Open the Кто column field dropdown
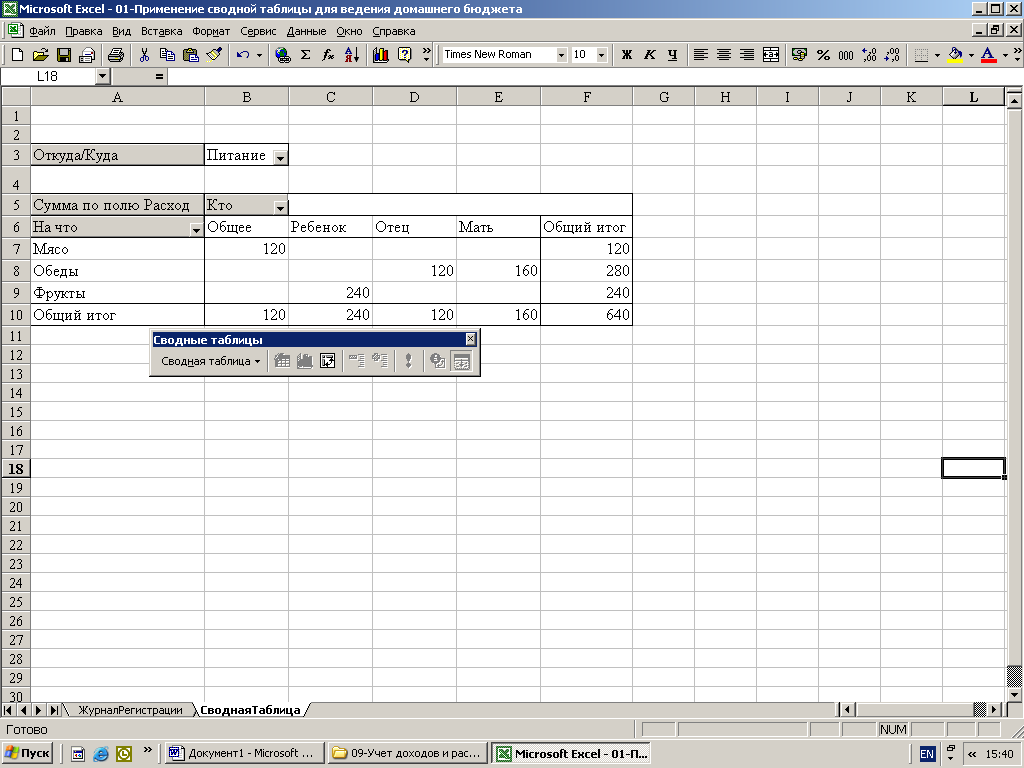1024x768 pixels. [x=280, y=208]
